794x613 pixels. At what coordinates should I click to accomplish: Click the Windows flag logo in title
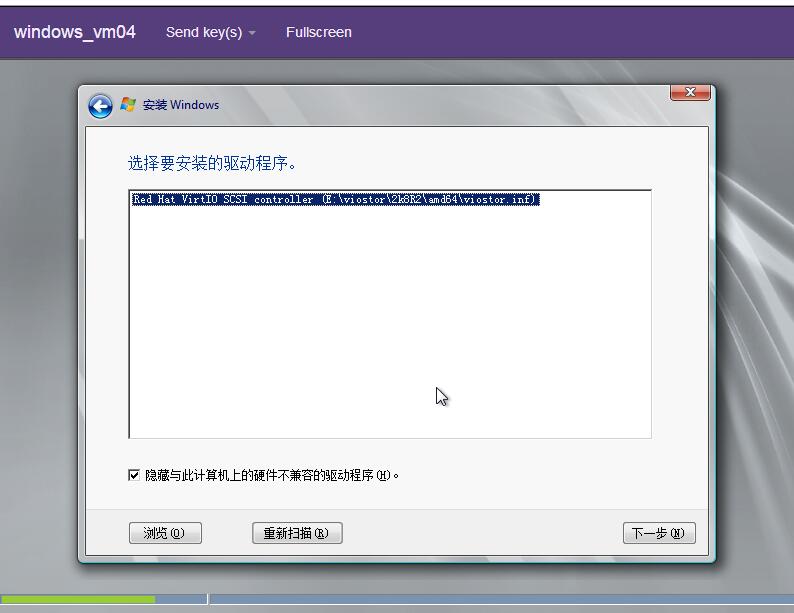128,105
